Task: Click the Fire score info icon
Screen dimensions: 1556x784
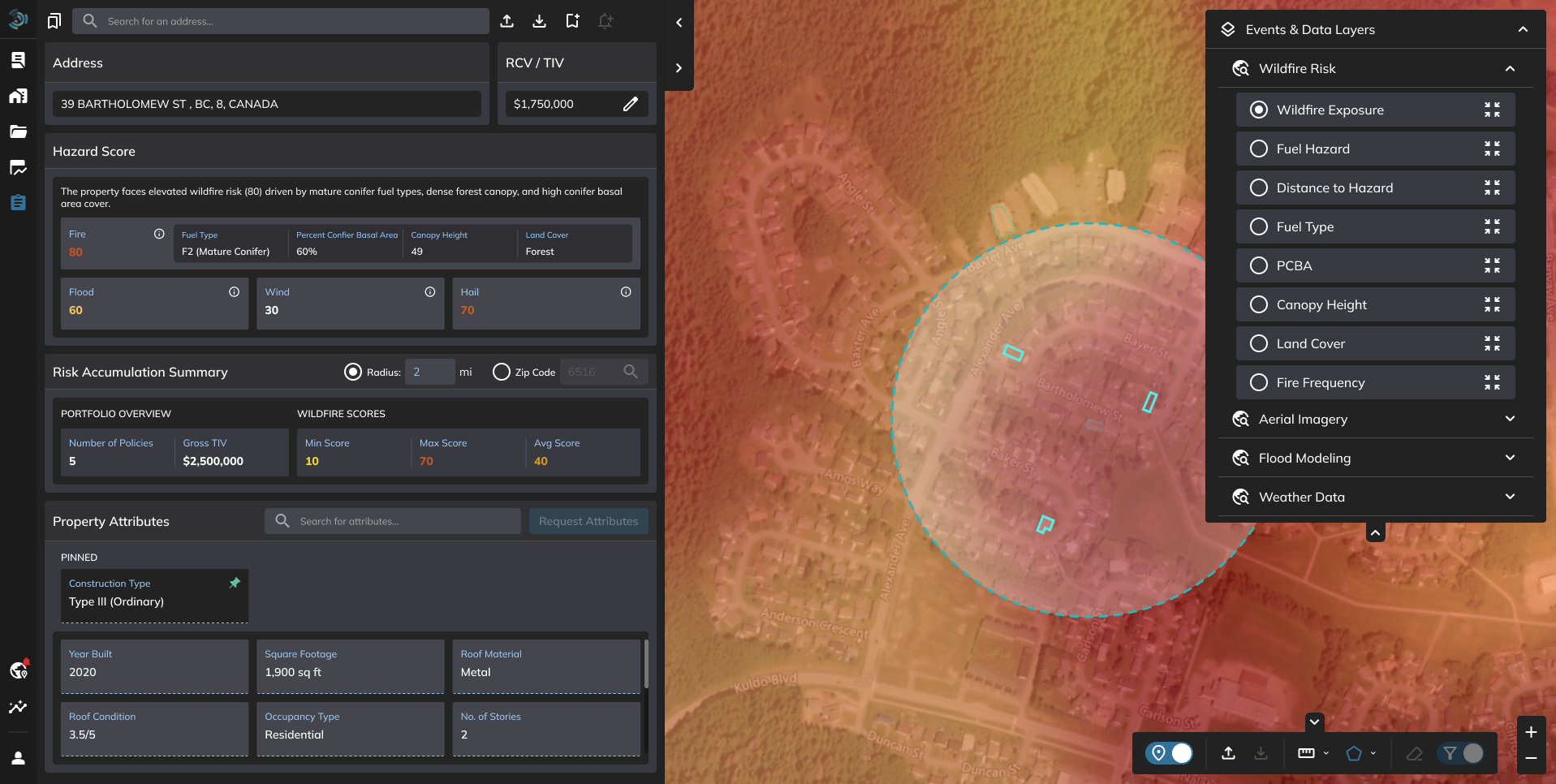Action: pos(159,234)
